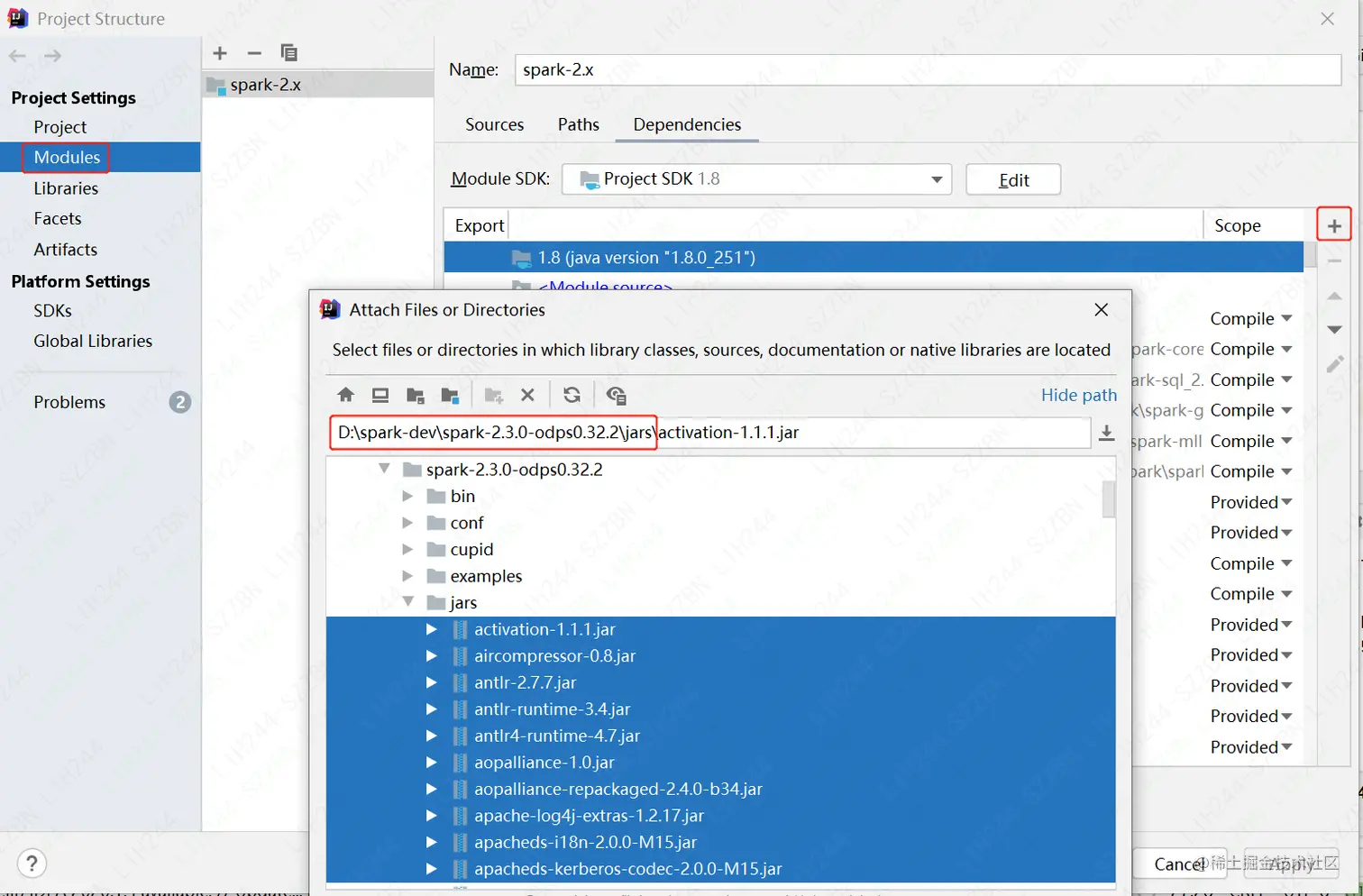Jump to Desktop directory icon
The width and height of the screenshot is (1363, 896).
380,395
